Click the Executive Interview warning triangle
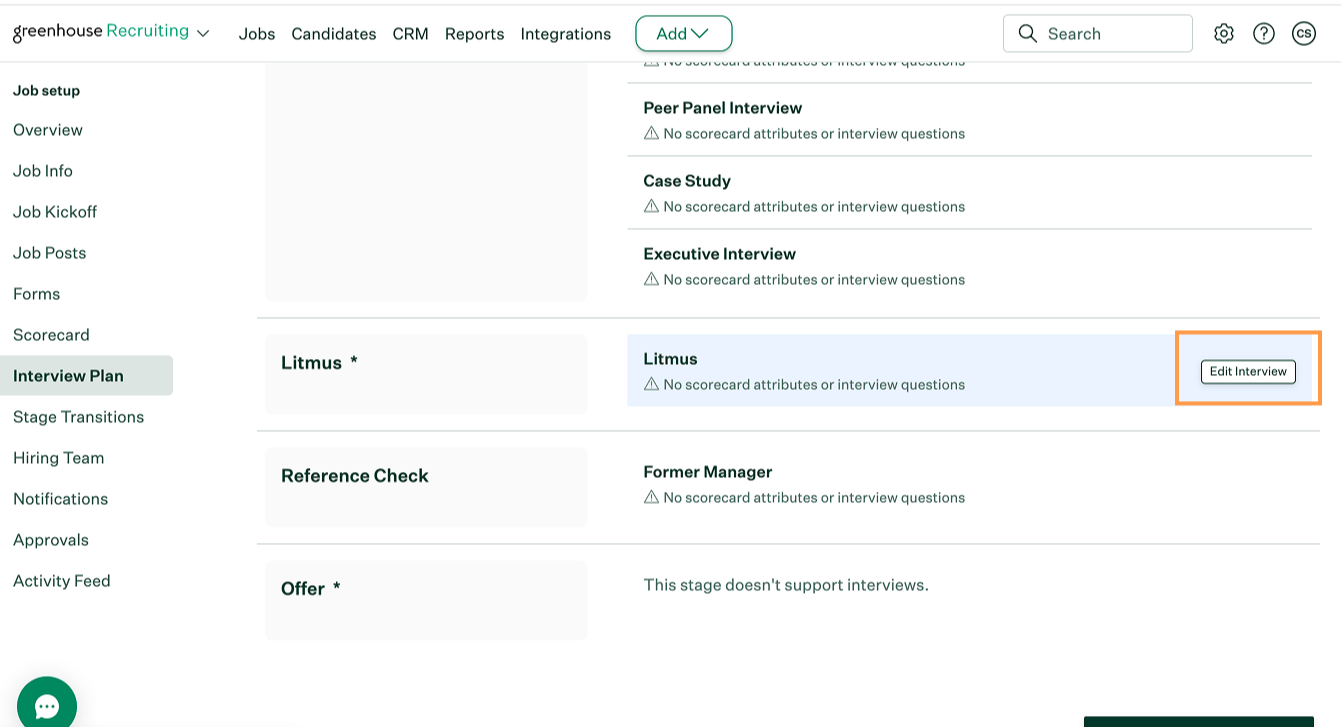Screen dimensions: 1341x727 click(651, 279)
